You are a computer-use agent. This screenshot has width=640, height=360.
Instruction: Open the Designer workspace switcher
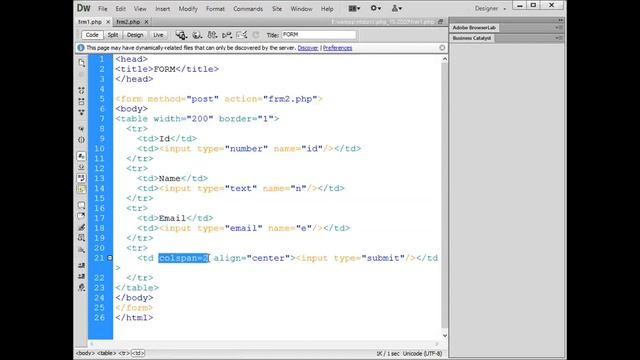pos(490,9)
